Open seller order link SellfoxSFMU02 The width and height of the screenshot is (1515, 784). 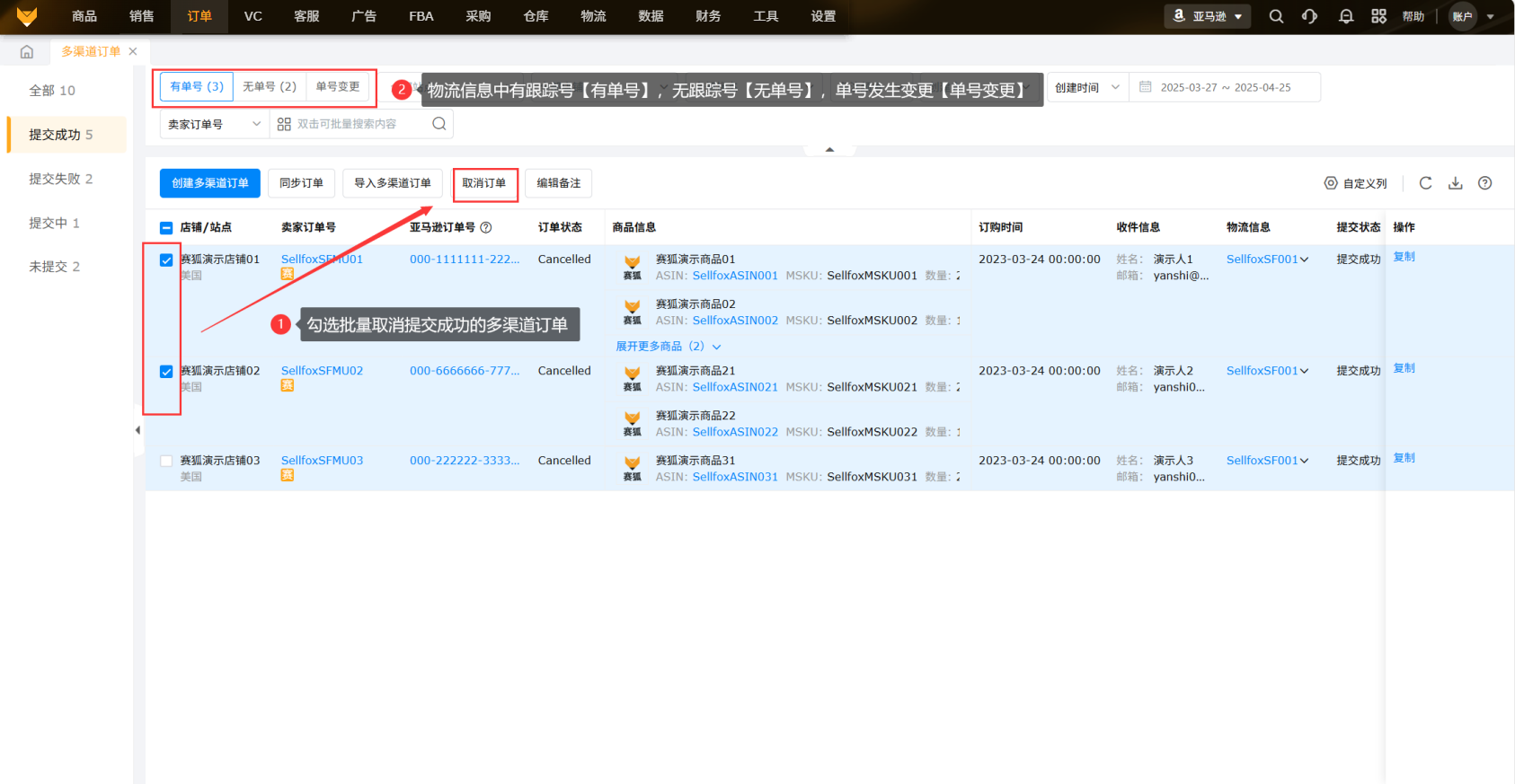point(323,371)
